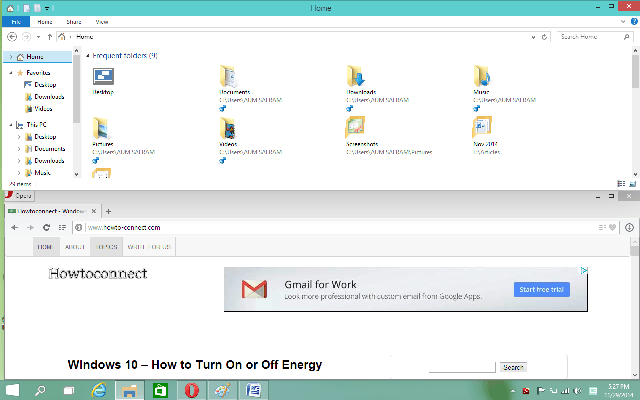640x400 pixels.
Task: Click the Opera address bar URL
Action: click(x=124, y=228)
